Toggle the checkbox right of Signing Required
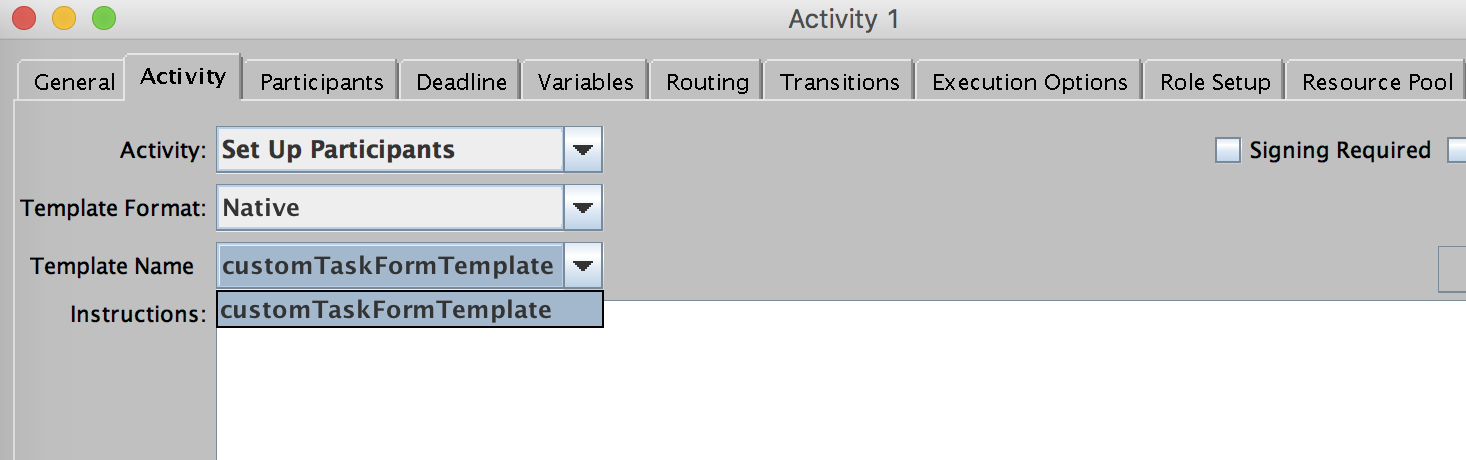Image resolution: width=1466 pixels, height=460 pixels. [1457, 150]
